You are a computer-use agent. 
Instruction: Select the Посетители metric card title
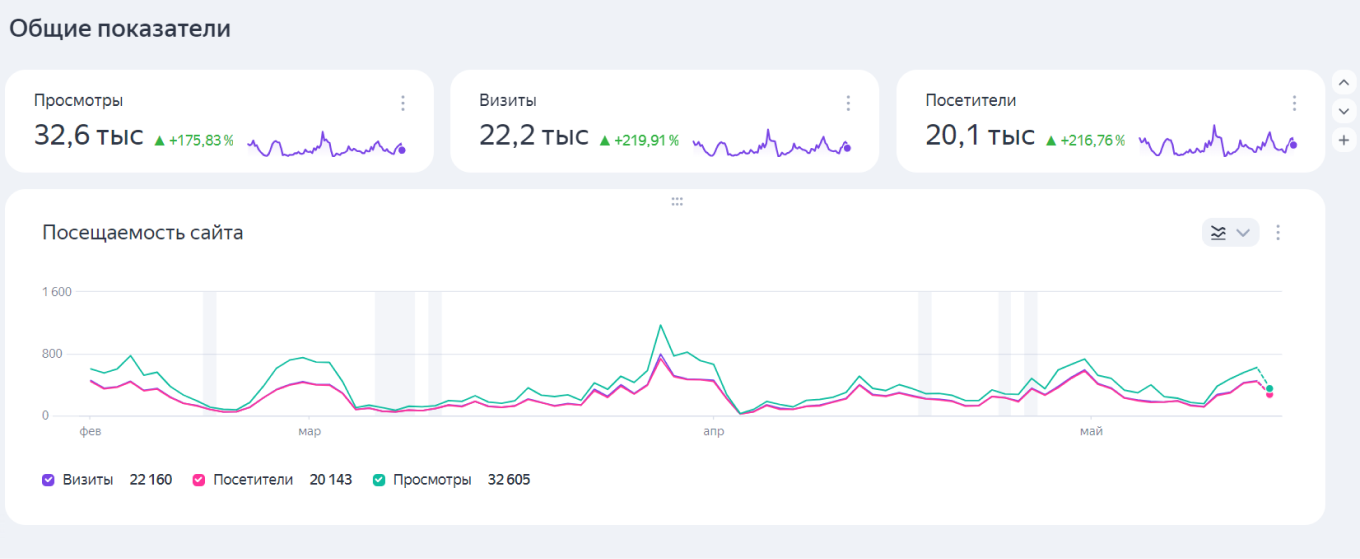tap(971, 100)
